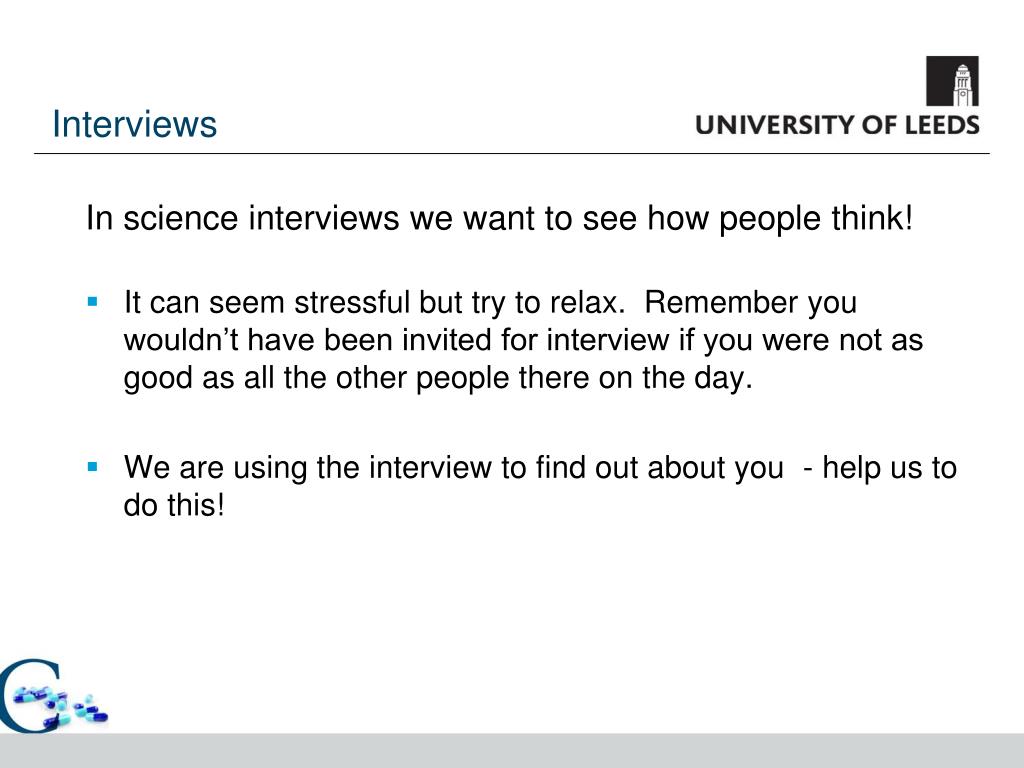Screen dimensions: 1024x768
Task: Select the 'Interviews' slide title
Action: (135, 124)
